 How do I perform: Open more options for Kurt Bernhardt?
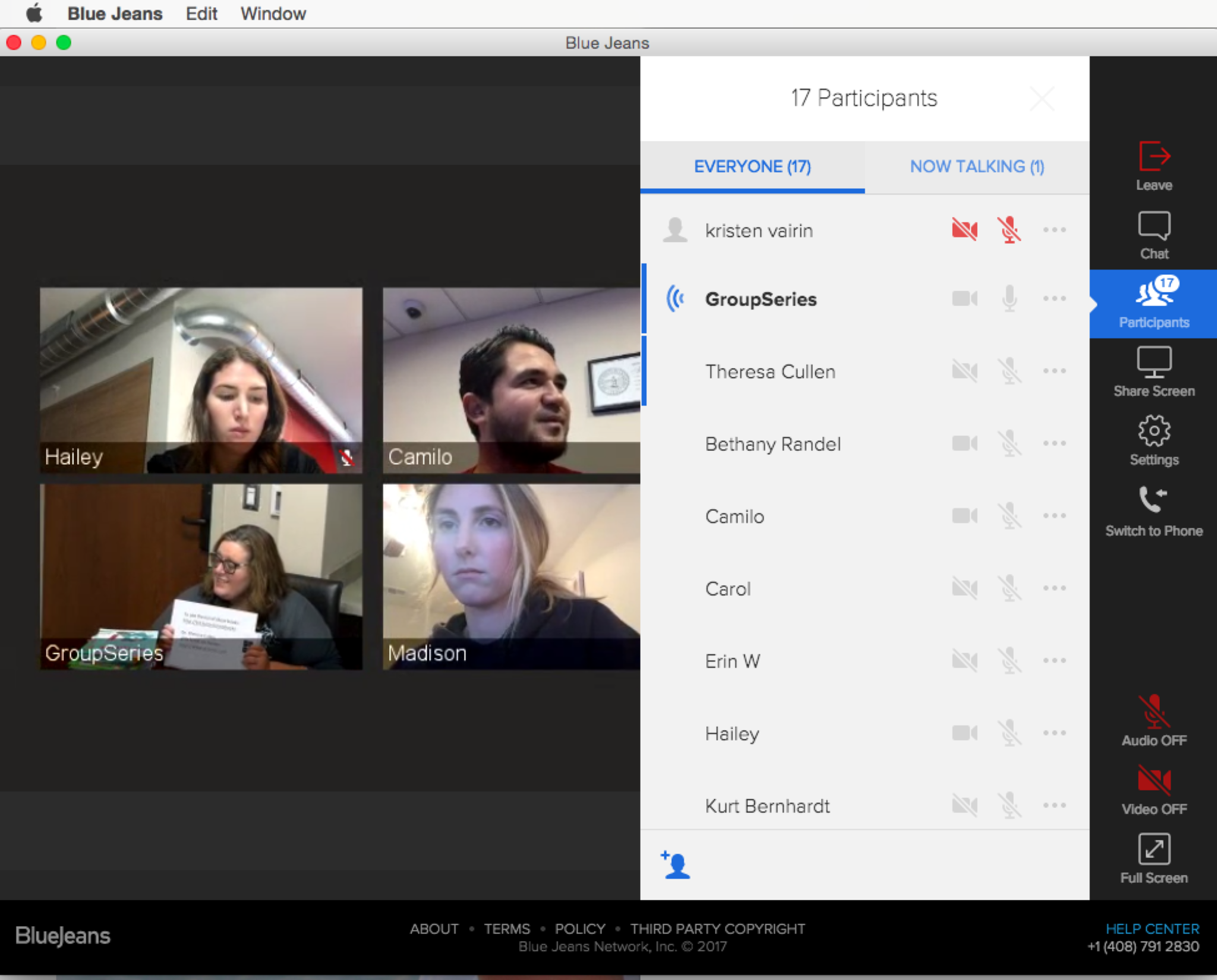coord(1054,805)
